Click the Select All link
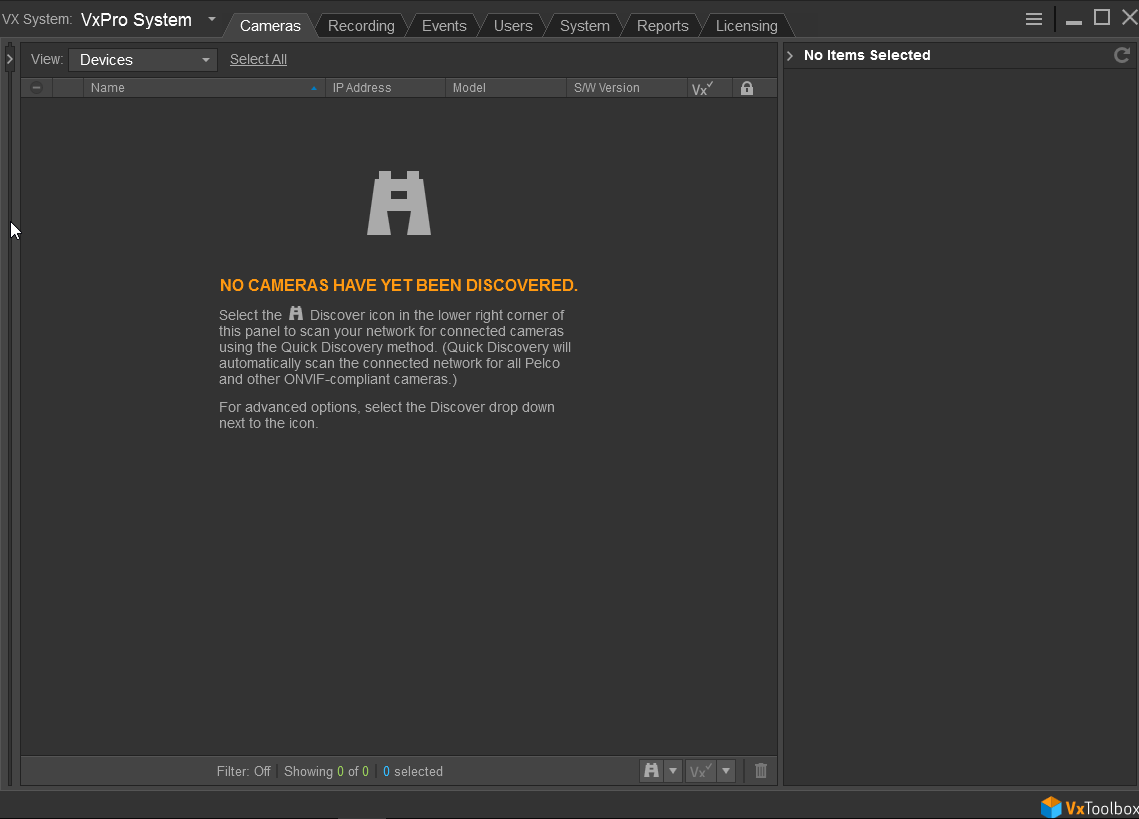The width and height of the screenshot is (1139, 819). point(258,59)
